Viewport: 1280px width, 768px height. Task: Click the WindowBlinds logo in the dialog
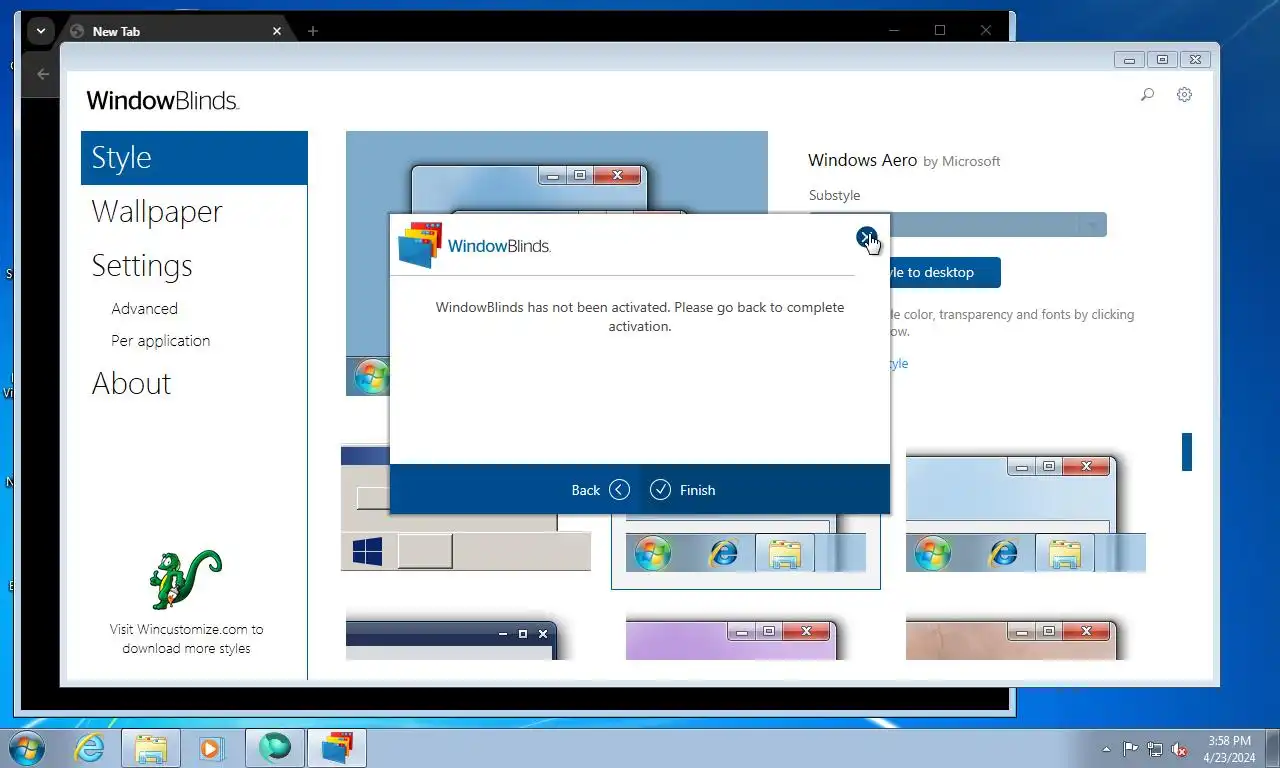[474, 245]
